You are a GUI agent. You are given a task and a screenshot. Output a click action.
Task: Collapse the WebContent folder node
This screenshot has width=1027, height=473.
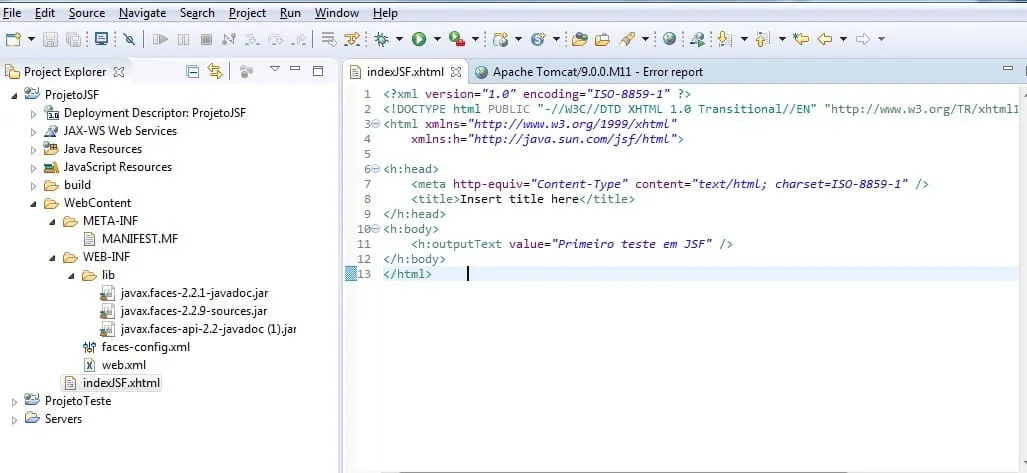point(34,204)
